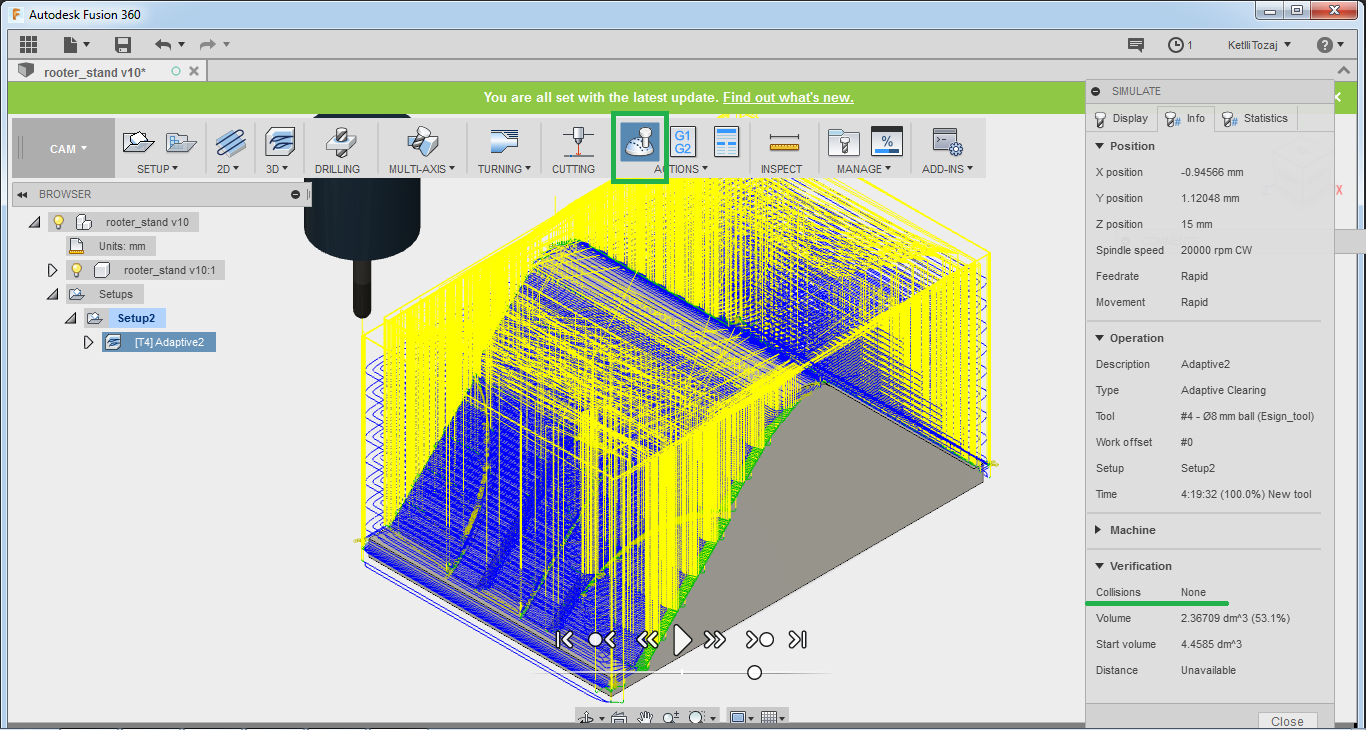1366x730 pixels.
Task: Collapse the Verification section
Action: click(x=1101, y=566)
